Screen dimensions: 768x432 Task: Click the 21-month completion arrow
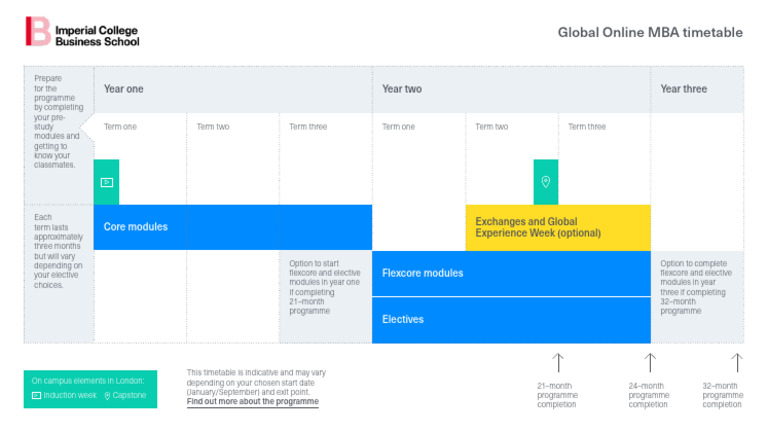[558, 363]
